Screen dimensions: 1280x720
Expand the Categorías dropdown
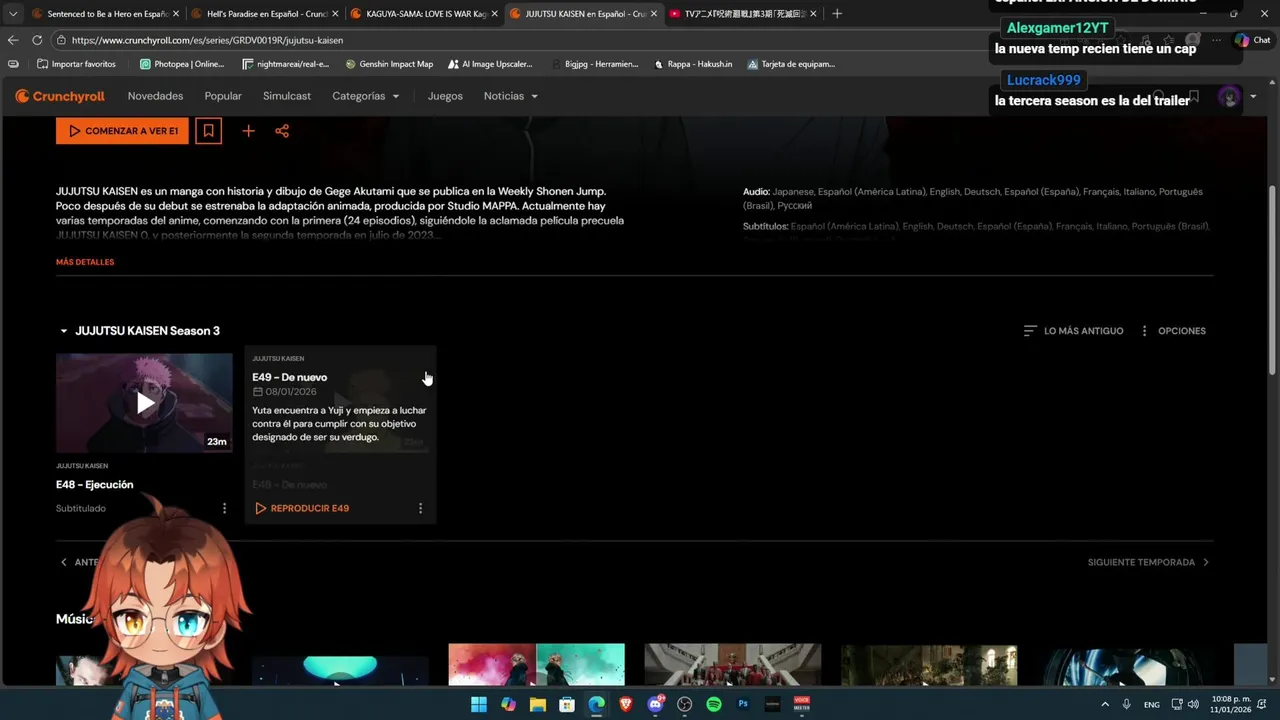(366, 96)
